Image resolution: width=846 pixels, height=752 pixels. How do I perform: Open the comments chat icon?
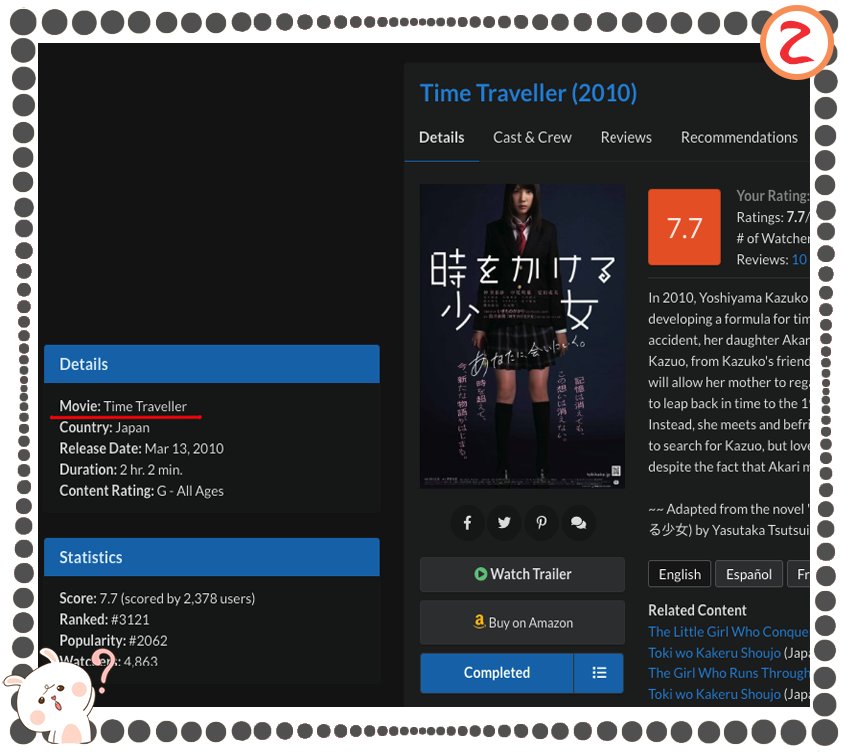[578, 522]
